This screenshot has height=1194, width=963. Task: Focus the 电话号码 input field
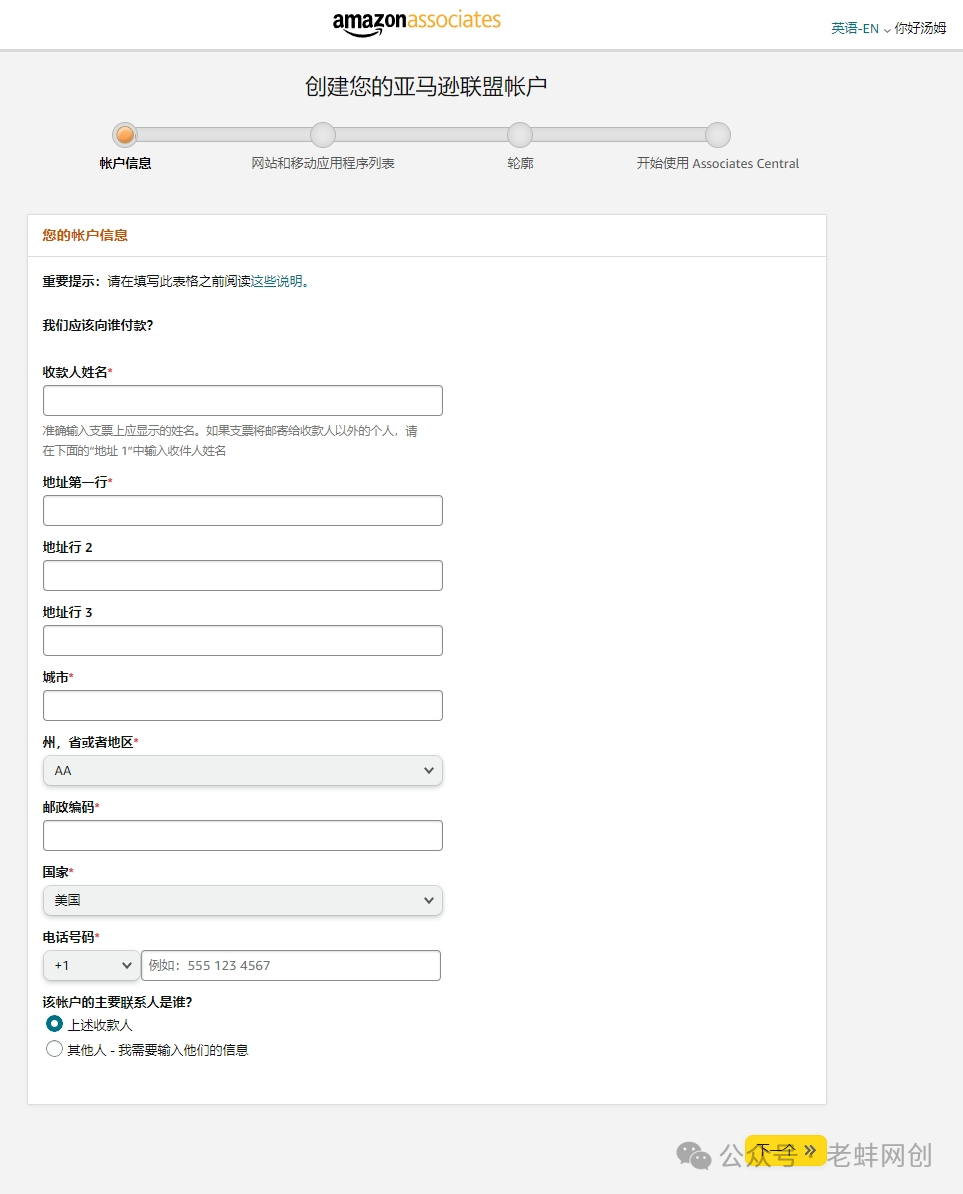pos(291,966)
